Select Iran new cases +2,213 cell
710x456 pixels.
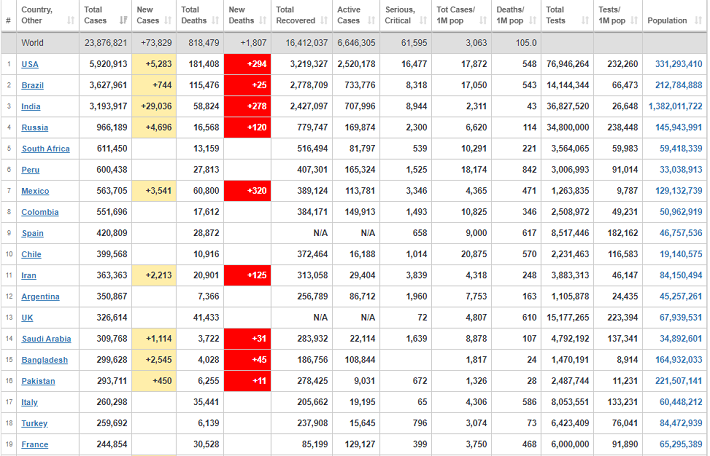click(154, 275)
